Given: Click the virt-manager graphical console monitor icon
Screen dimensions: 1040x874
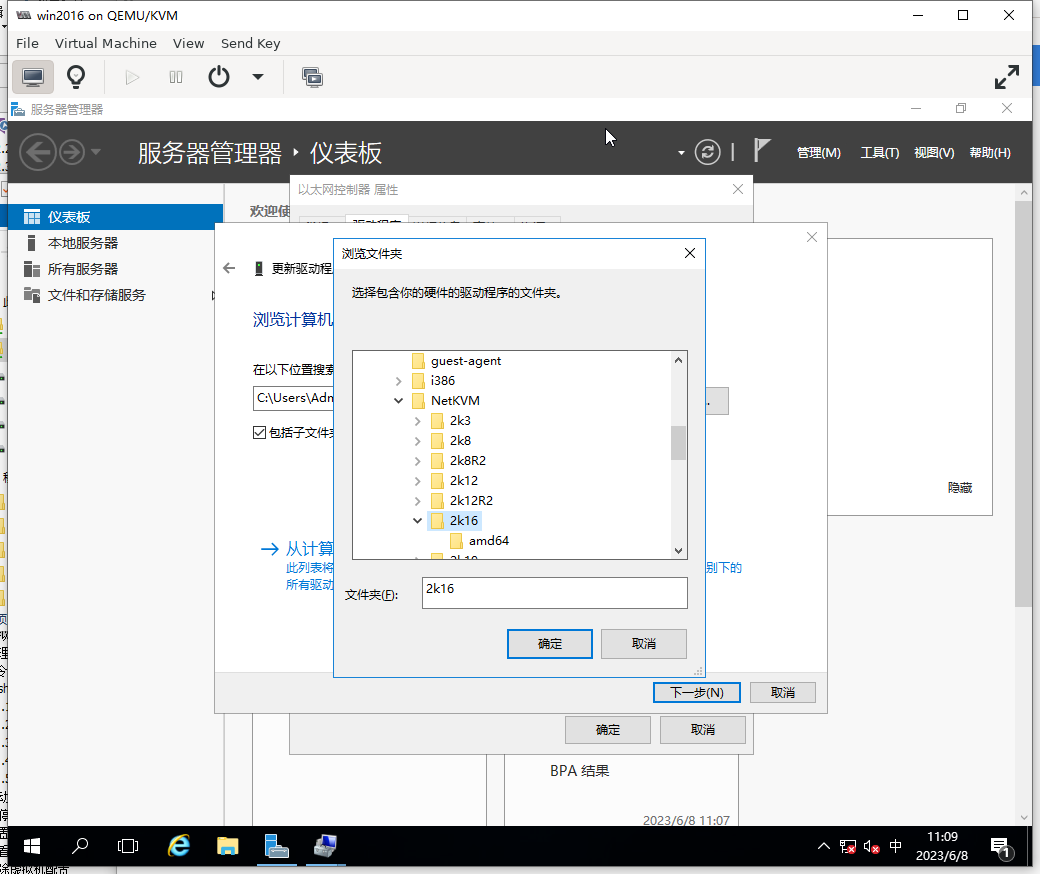Looking at the screenshot, I should (x=33, y=77).
